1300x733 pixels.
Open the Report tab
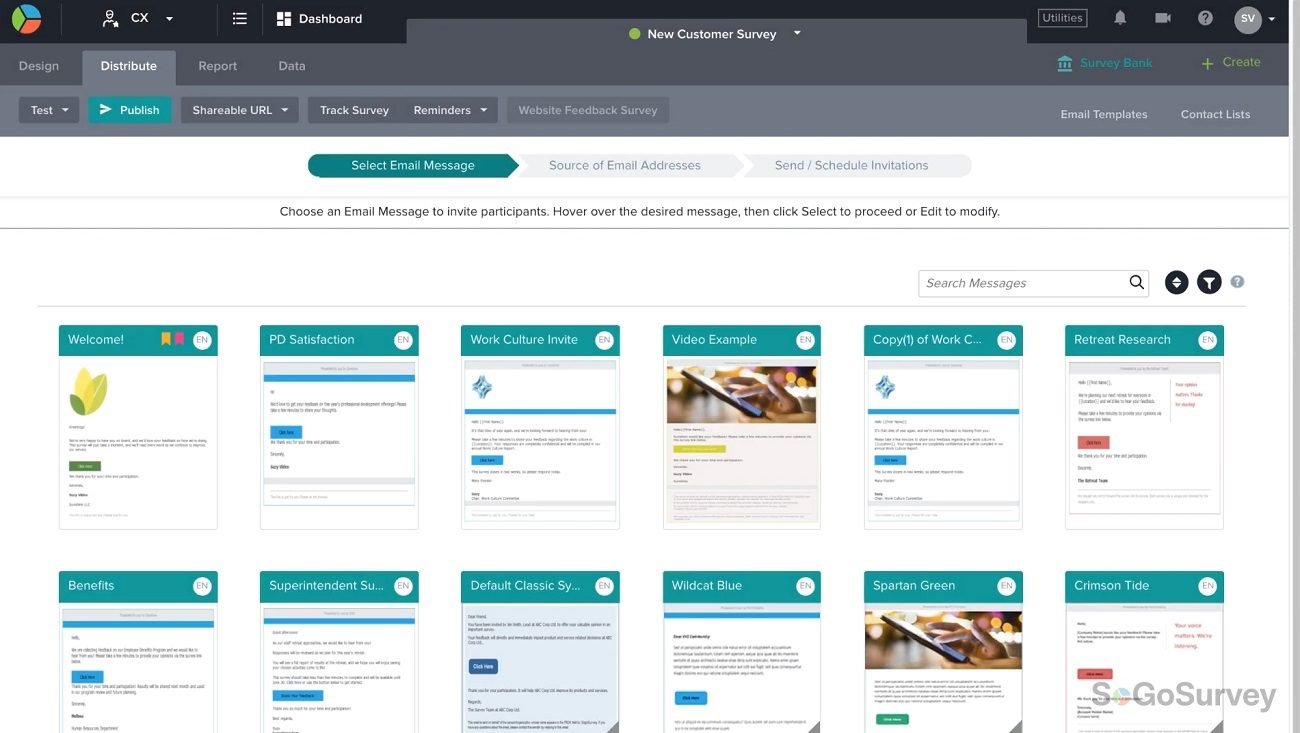pos(218,65)
